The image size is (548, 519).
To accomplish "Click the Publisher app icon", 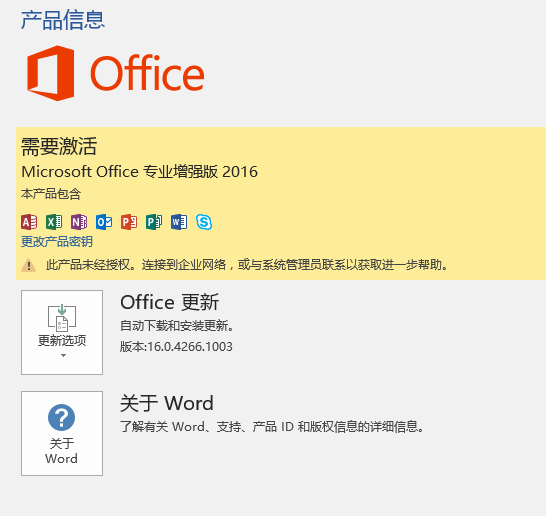I will [x=154, y=222].
